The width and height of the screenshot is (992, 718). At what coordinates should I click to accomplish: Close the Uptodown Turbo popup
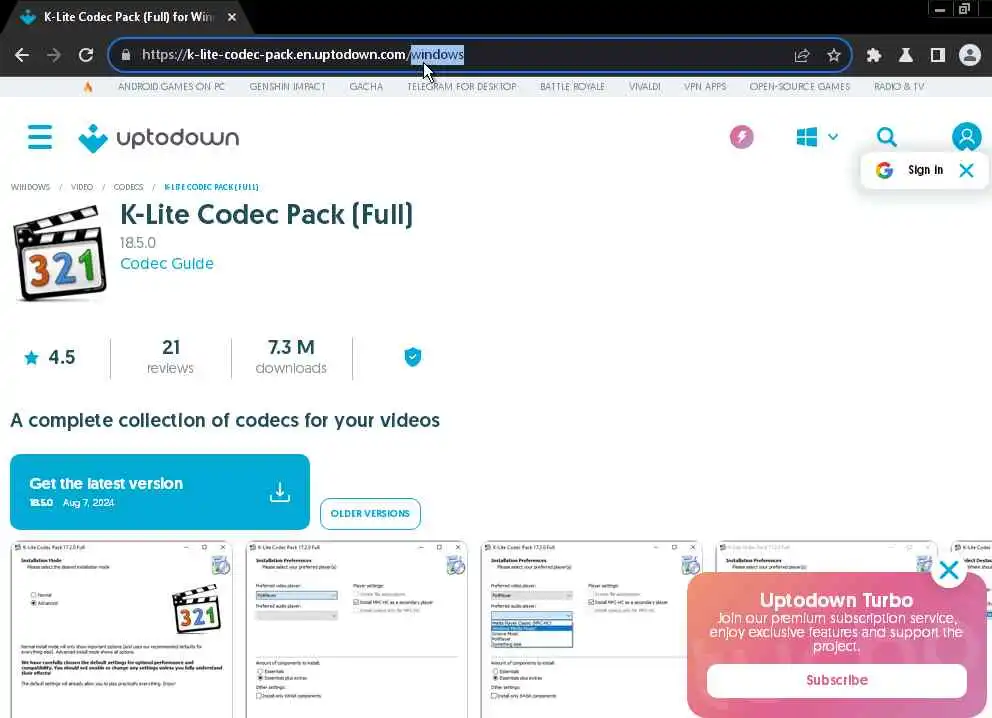click(x=949, y=570)
